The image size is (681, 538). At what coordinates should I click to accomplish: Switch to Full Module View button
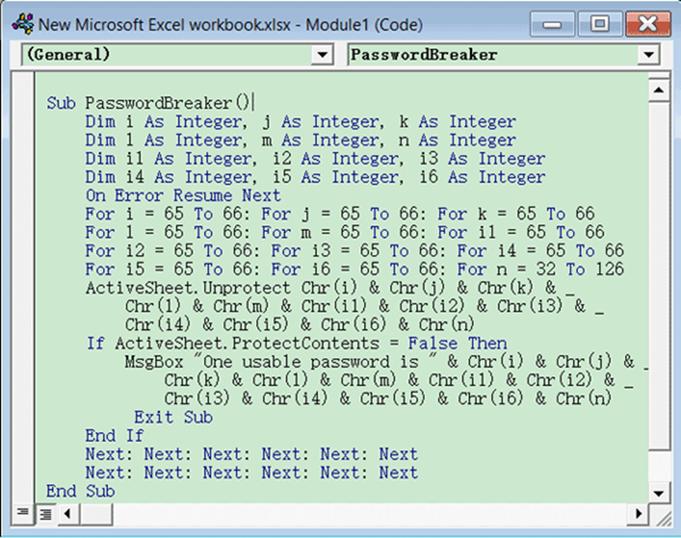click(x=45, y=514)
